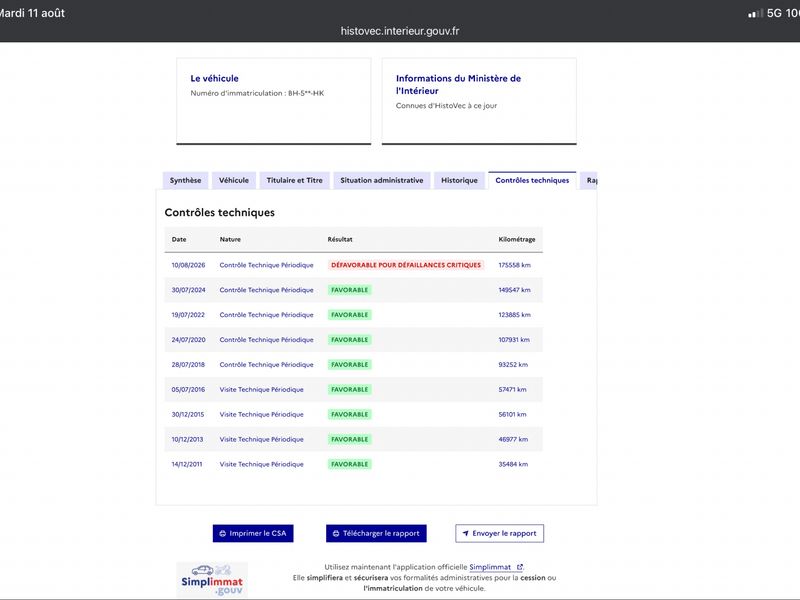Click the 149547 km mileage value
Viewport: 800px width, 600px height.
(514, 290)
